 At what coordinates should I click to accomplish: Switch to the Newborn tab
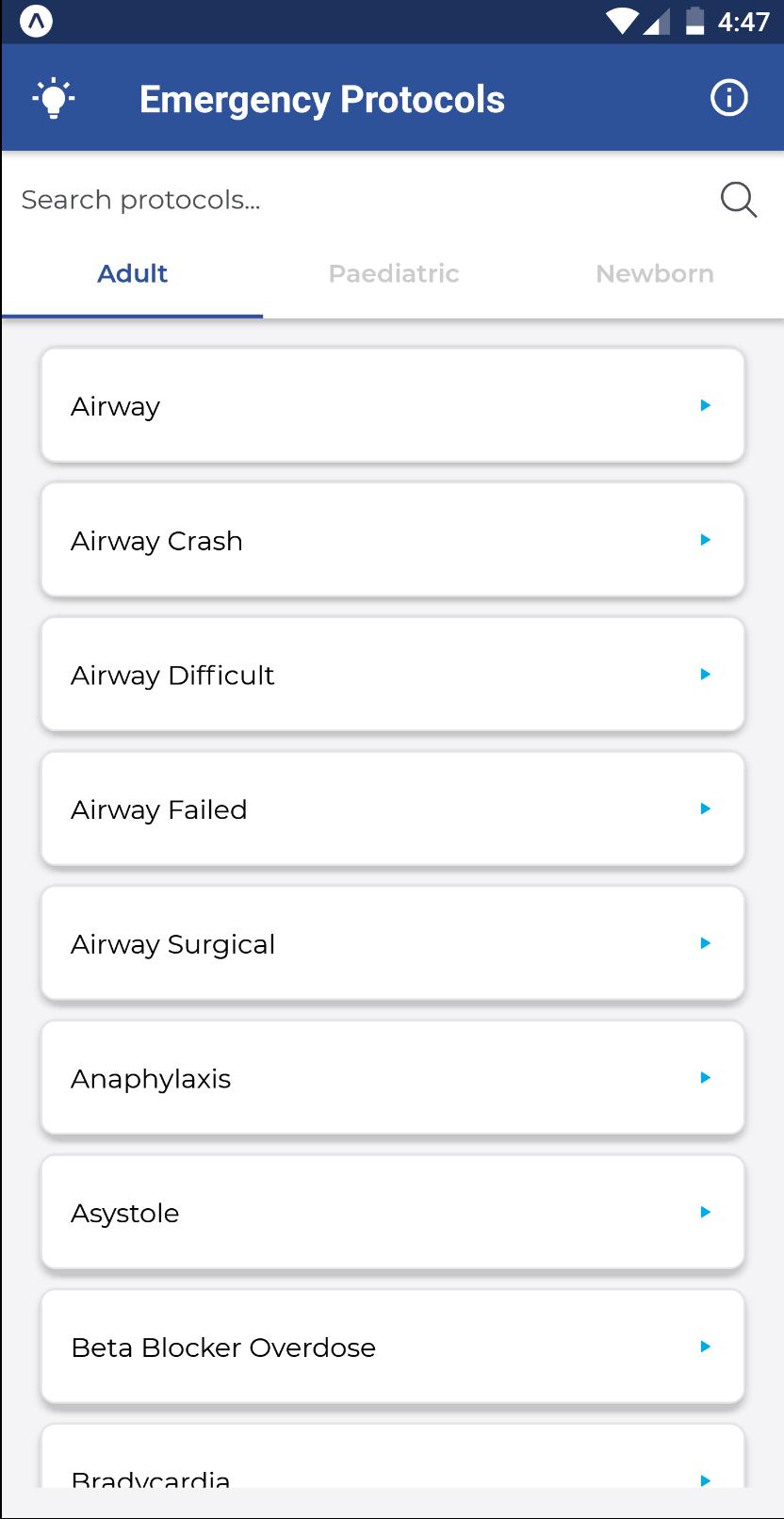coord(654,273)
